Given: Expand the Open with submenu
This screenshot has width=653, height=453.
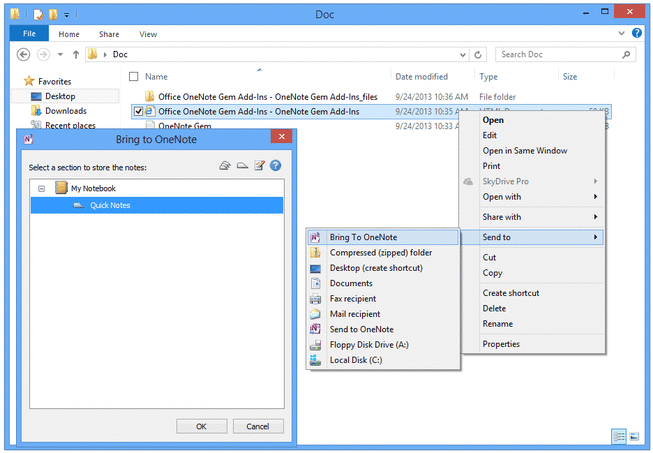Looking at the screenshot, I should click(x=532, y=197).
